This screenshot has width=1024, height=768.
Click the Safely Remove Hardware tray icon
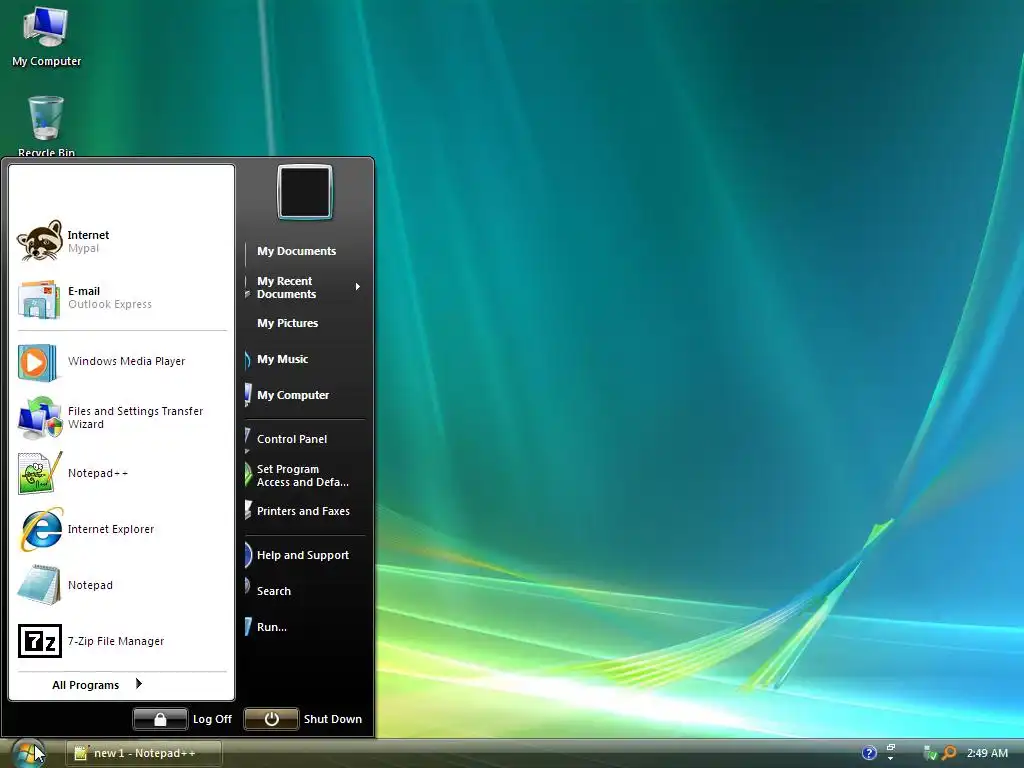pyautogui.click(x=930, y=753)
